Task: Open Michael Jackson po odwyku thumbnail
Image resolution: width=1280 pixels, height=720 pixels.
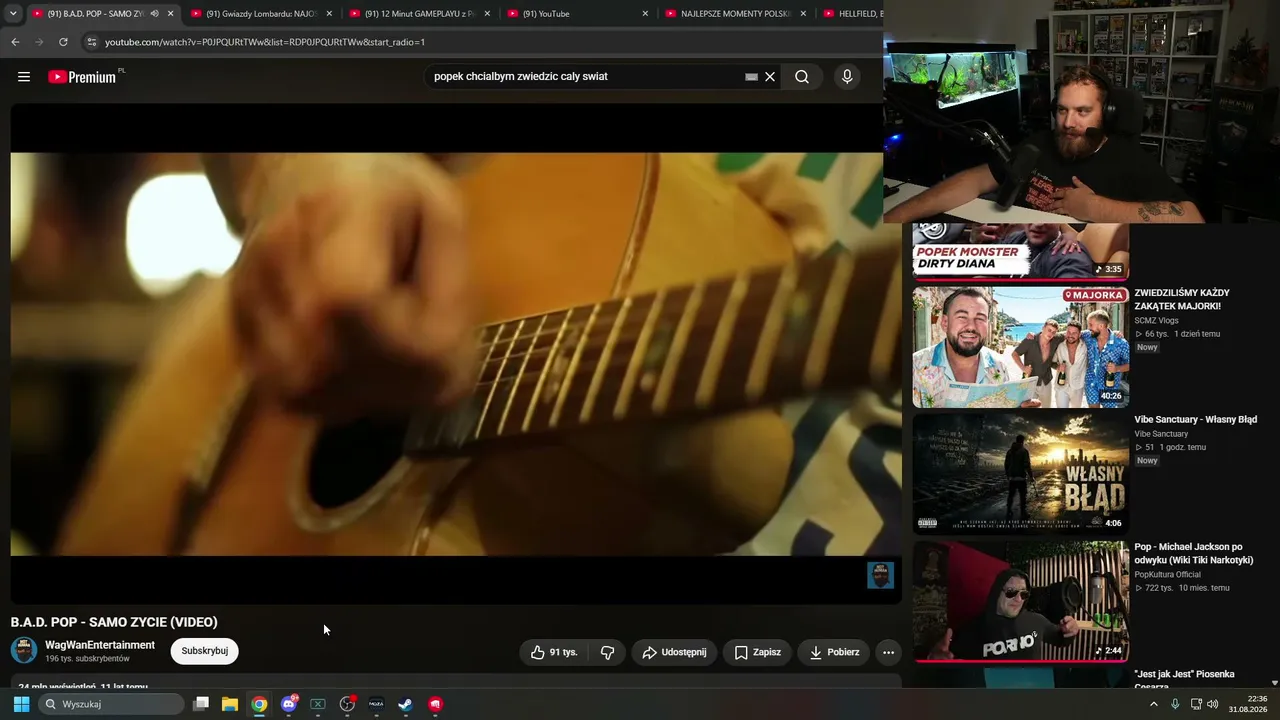Action: point(1021,601)
